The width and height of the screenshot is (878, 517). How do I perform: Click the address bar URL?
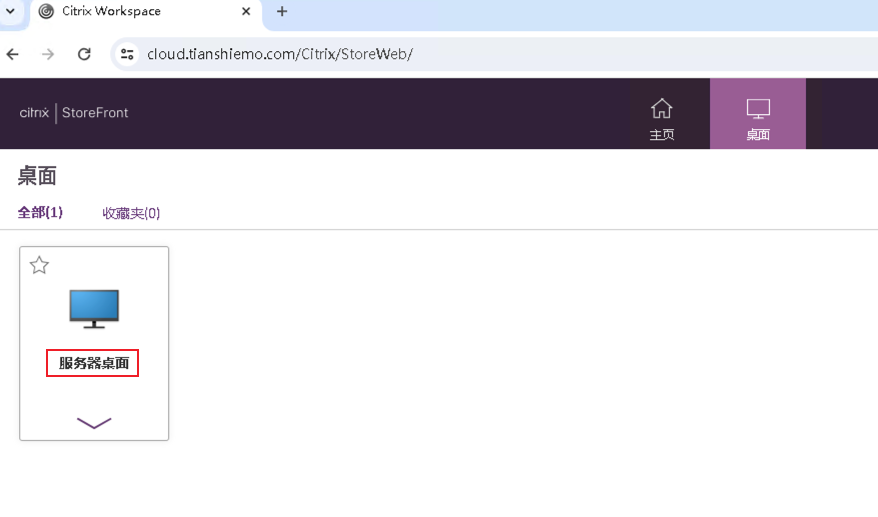[280, 54]
